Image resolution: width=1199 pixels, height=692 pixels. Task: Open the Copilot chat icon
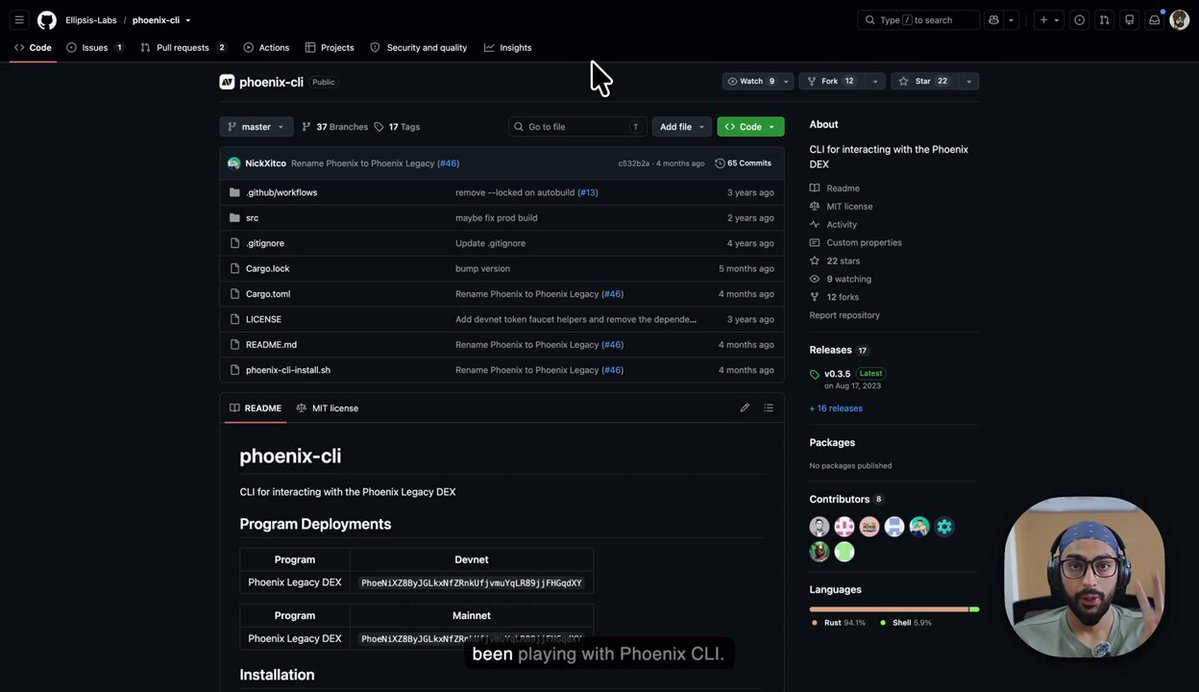[993, 20]
